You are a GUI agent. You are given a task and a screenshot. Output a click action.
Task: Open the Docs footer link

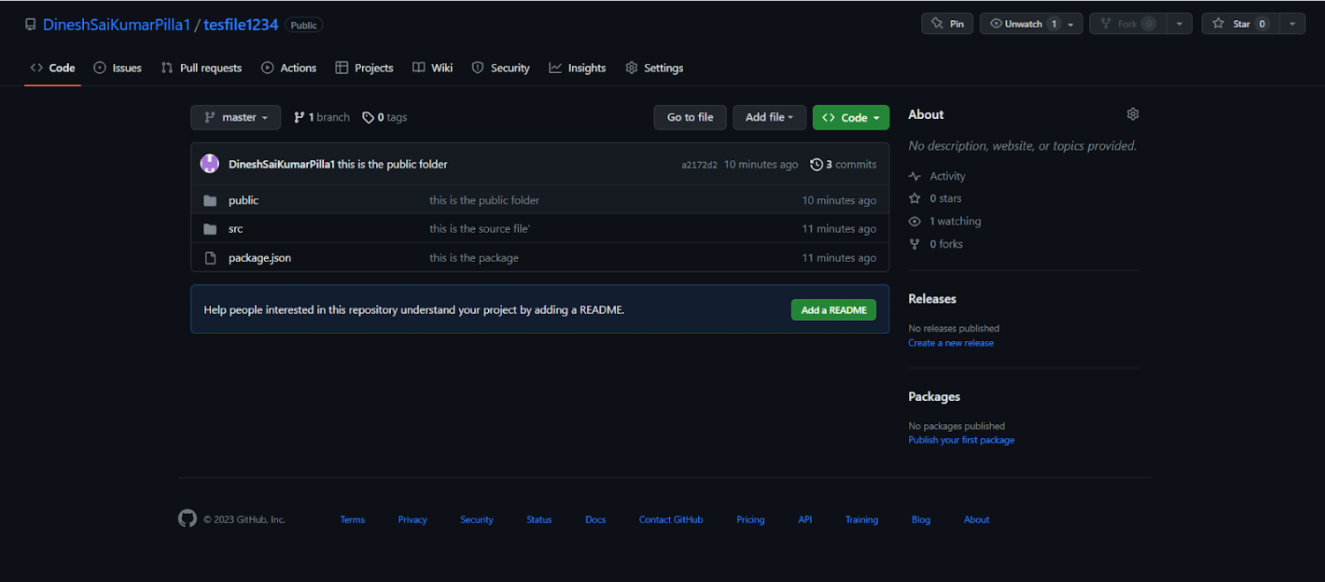click(x=595, y=520)
